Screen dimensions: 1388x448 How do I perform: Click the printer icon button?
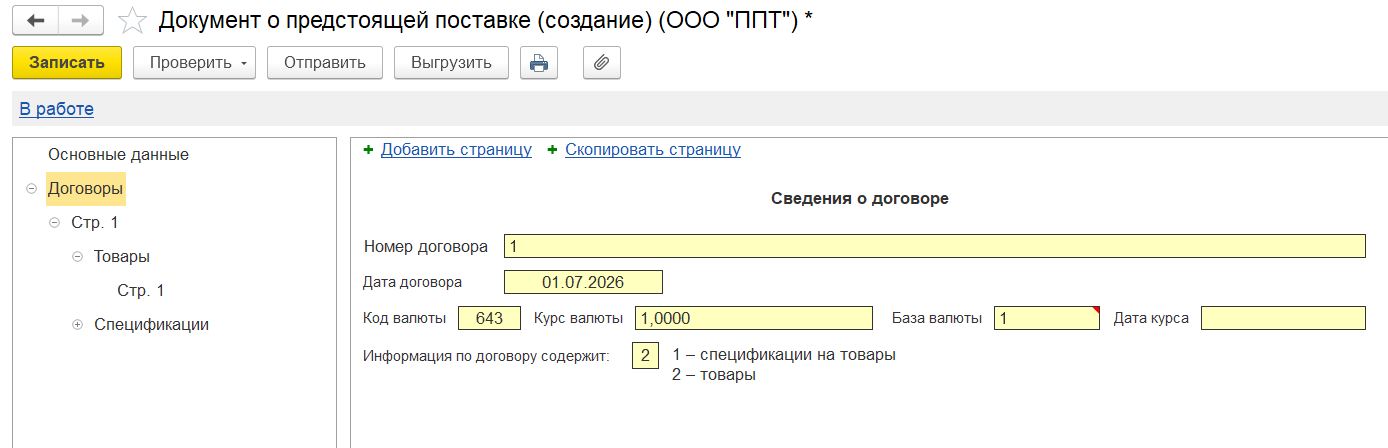539,62
